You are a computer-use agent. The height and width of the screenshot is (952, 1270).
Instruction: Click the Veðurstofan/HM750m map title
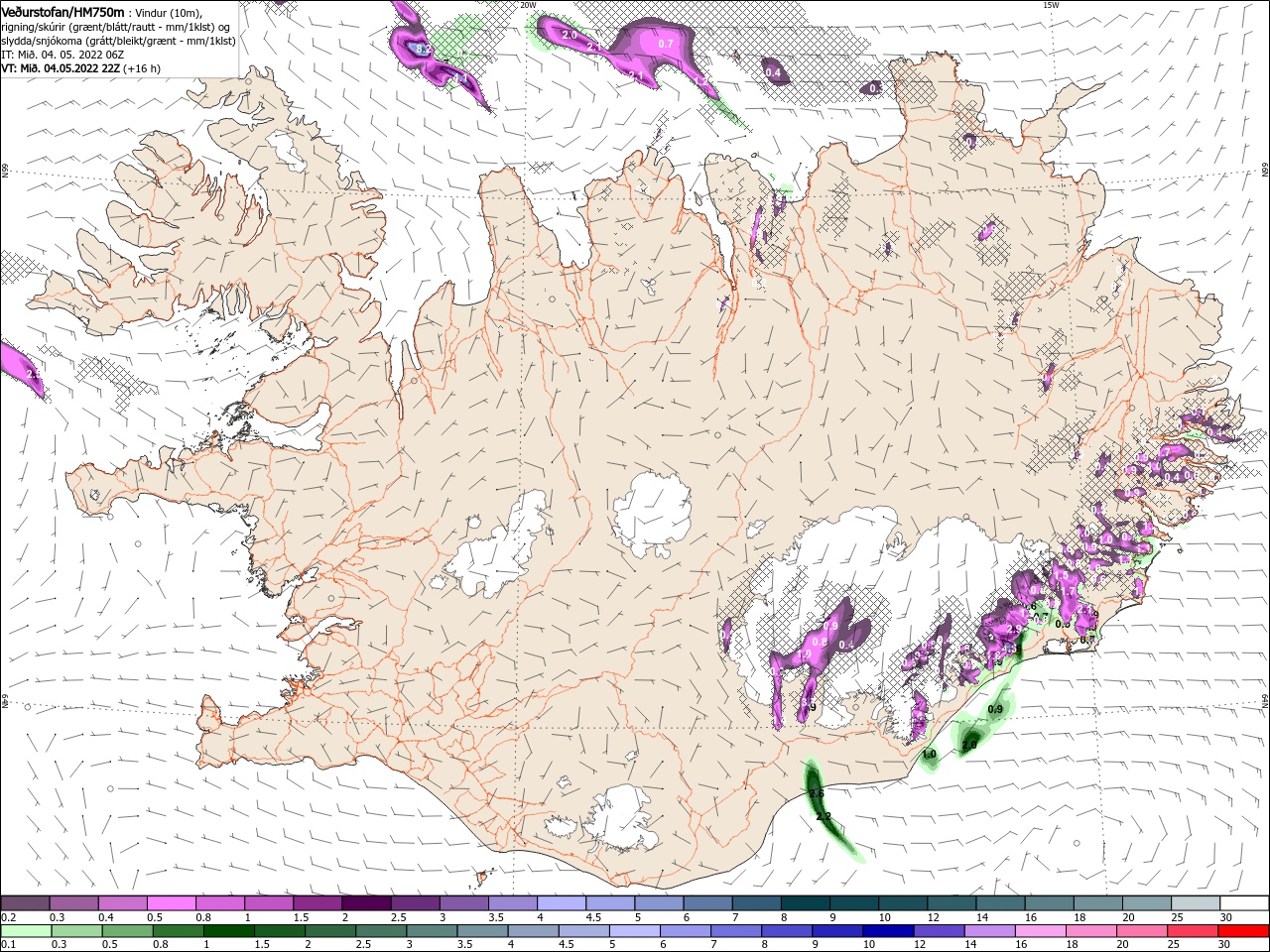63,11
